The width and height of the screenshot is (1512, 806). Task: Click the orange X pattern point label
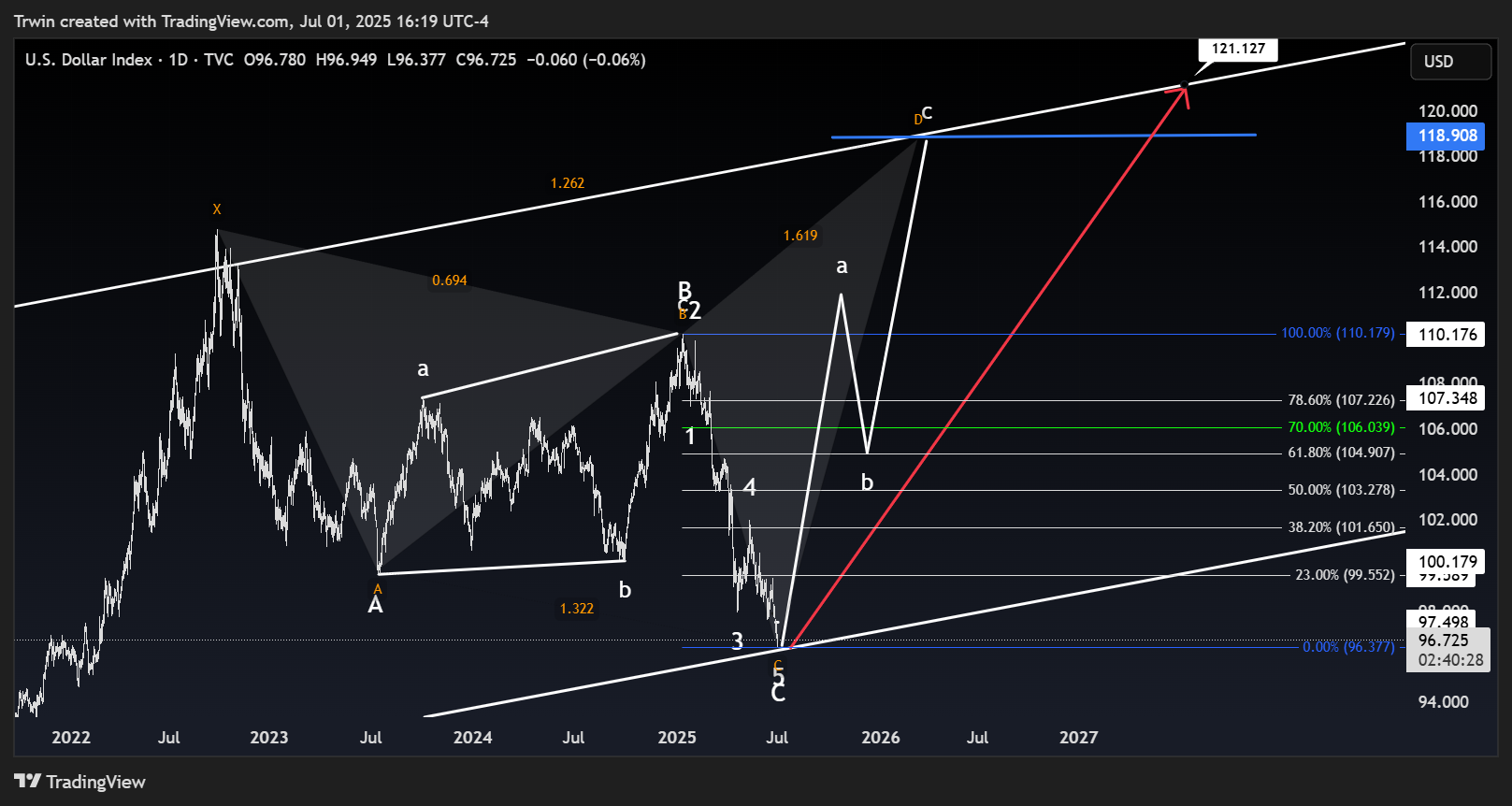click(217, 209)
